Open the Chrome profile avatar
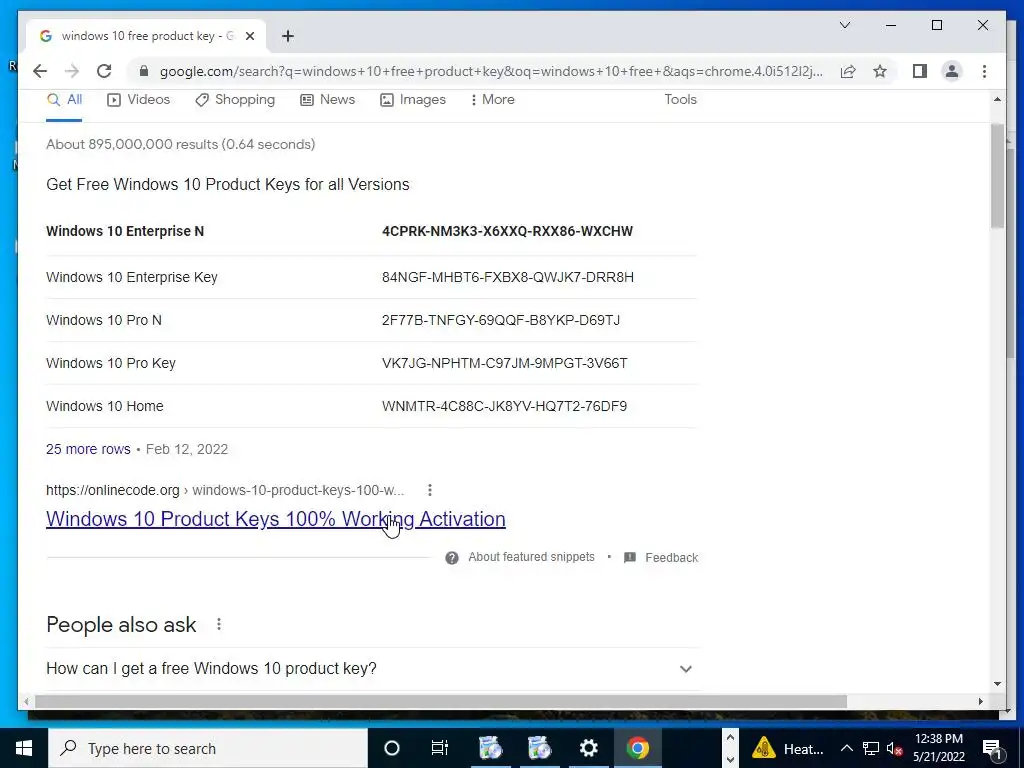The width and height of the screenshot is (1024, 768). click(x=952, y=71)
